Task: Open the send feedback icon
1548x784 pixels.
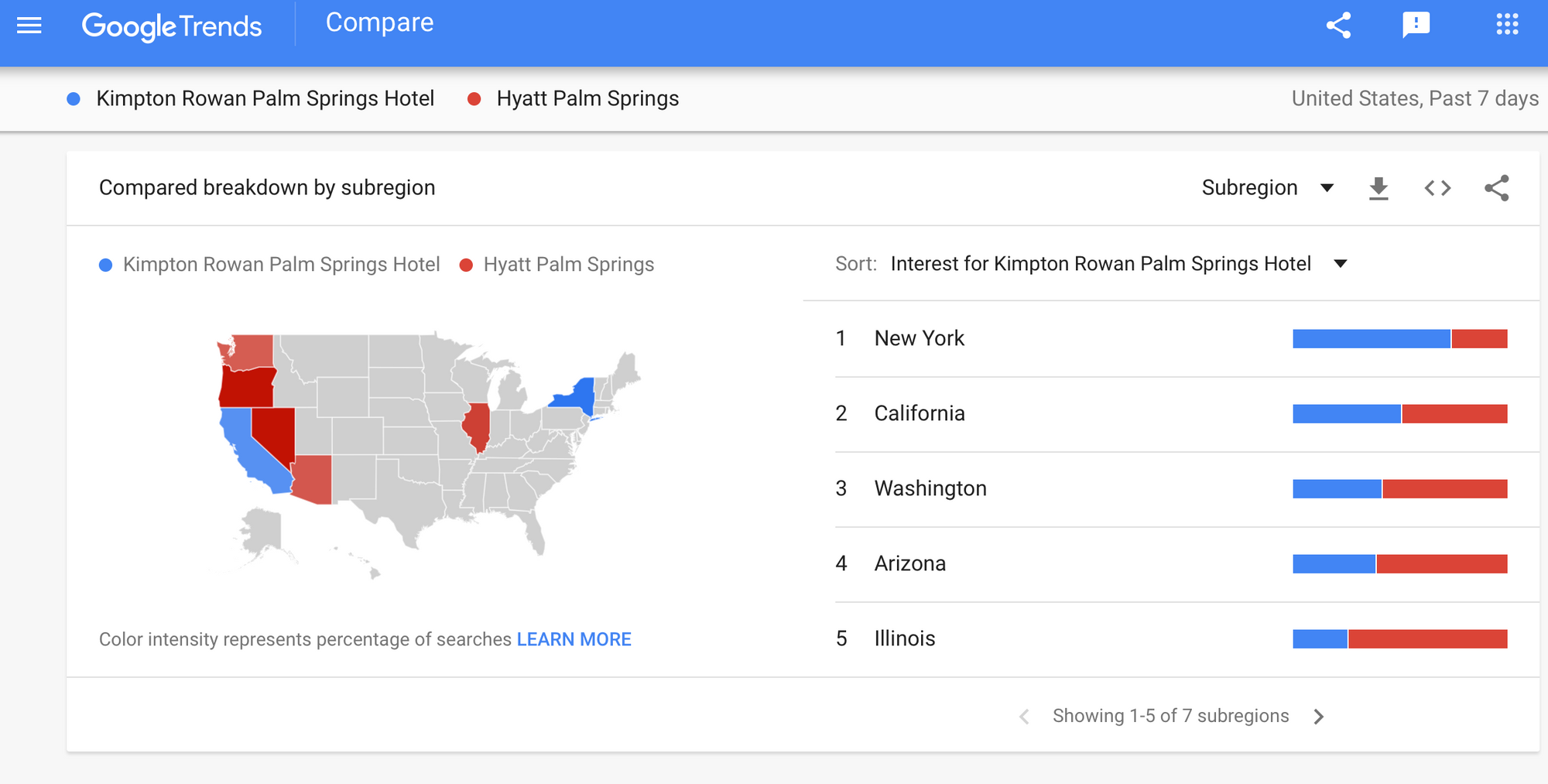Action: [x=1416, y=26]
